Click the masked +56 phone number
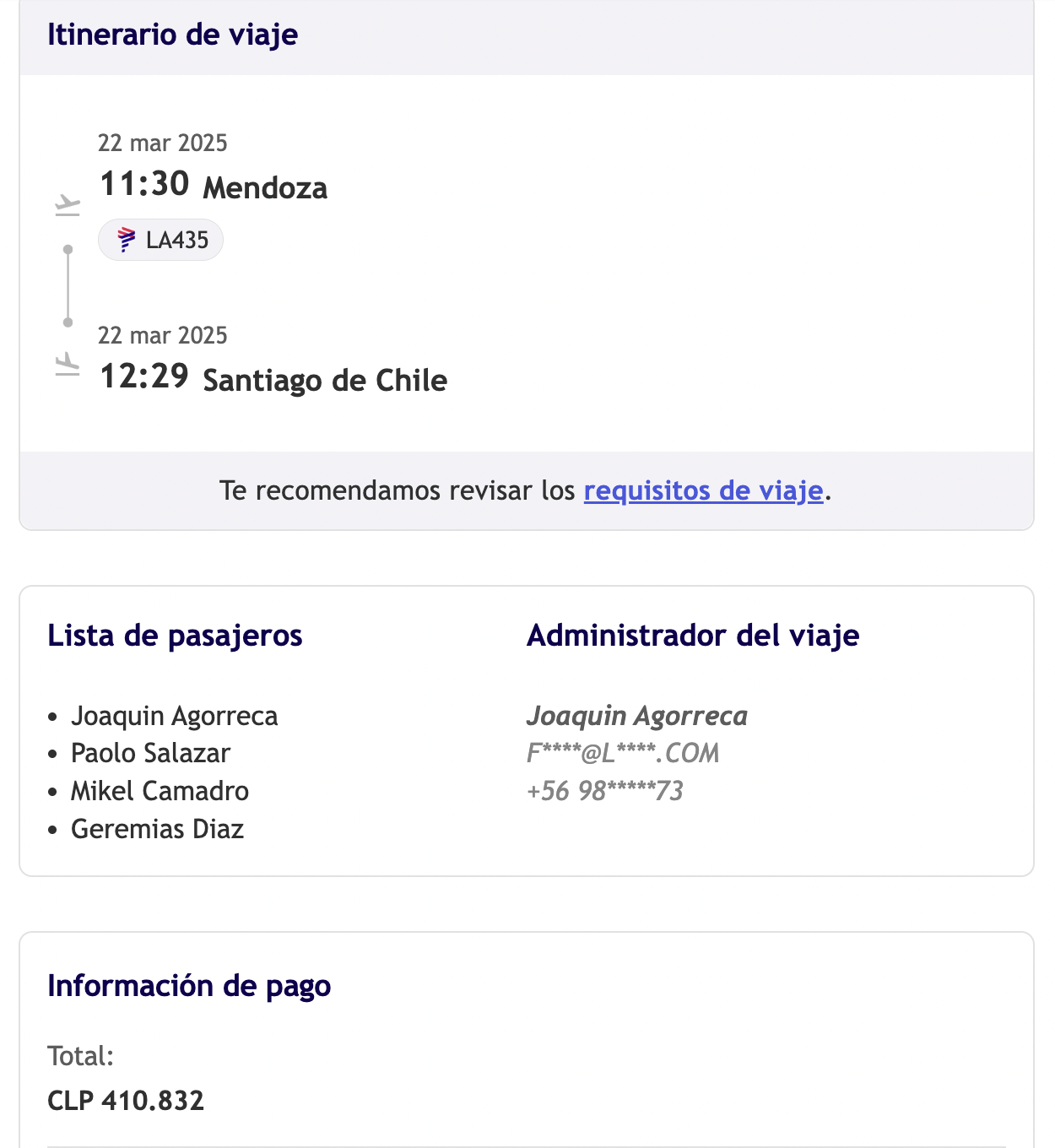This screenshot has height=1148, width=1055. (604, 791)
